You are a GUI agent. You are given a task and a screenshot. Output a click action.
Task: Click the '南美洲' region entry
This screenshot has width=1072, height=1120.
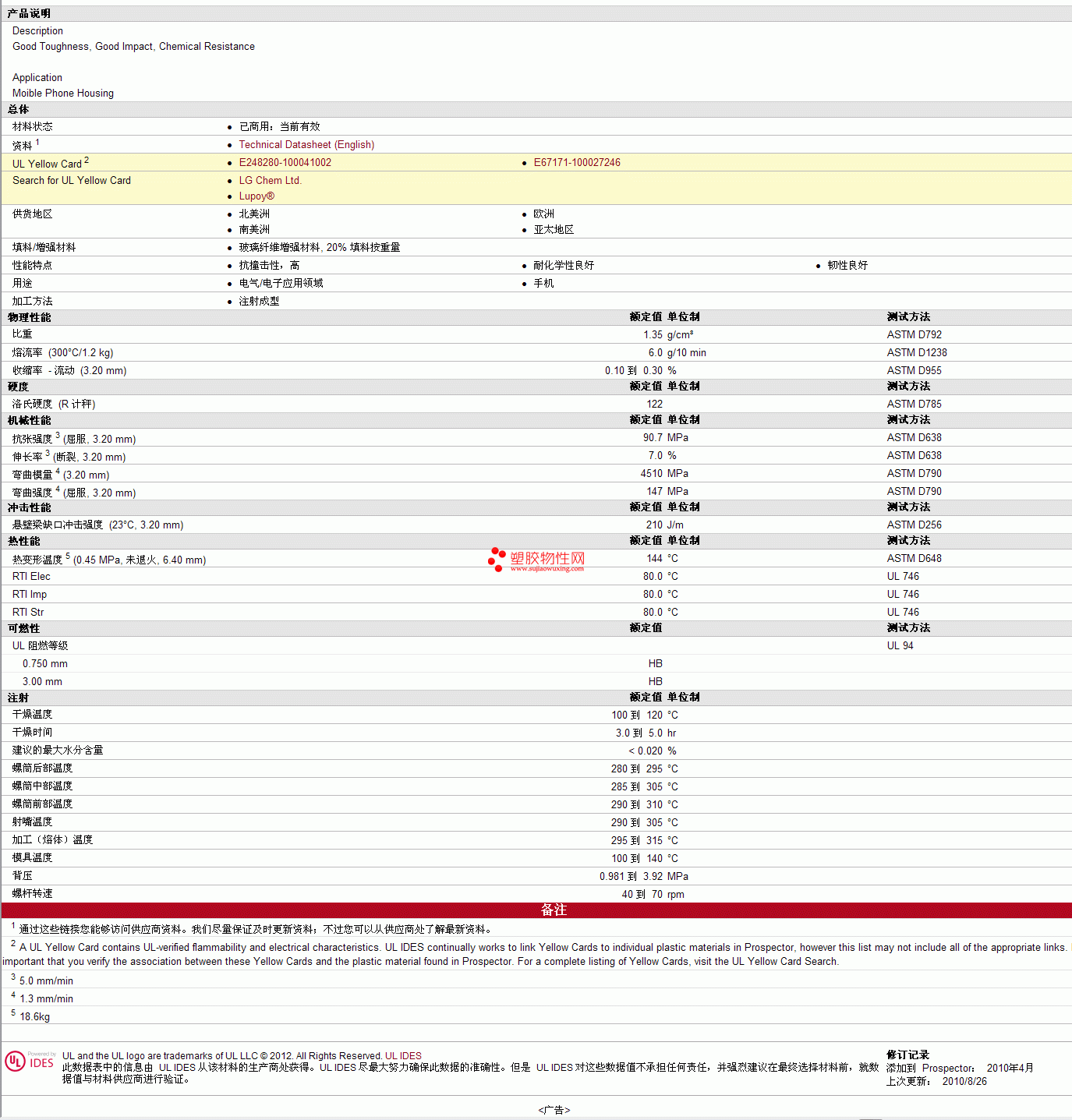click(x=254, y=230)
